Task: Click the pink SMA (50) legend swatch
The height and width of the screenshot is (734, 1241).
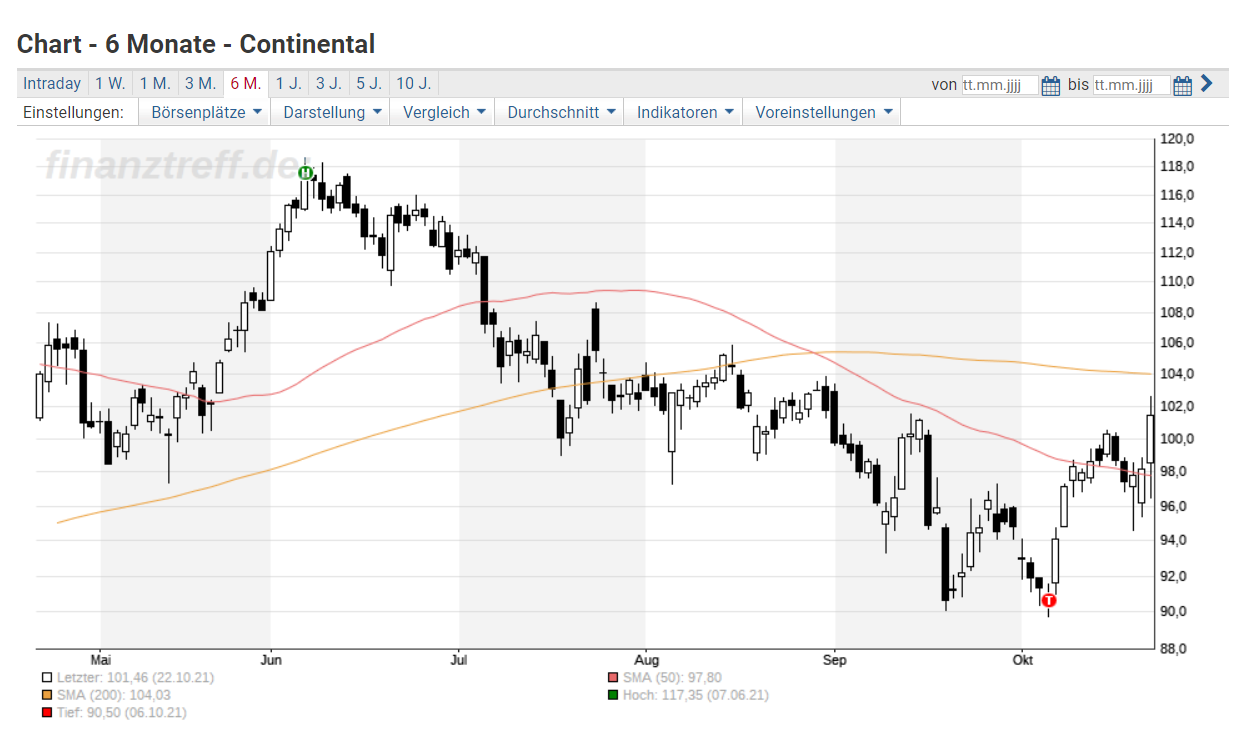Action: [611, 678]
